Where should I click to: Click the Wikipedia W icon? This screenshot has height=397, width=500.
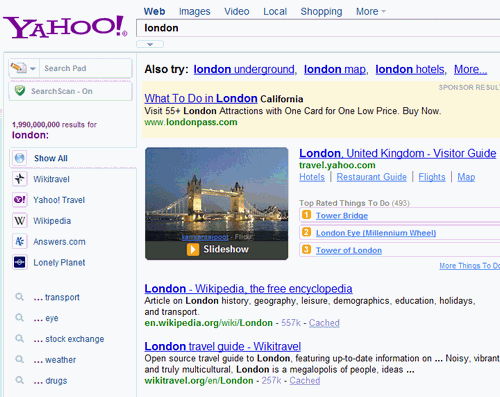point(20,221)
